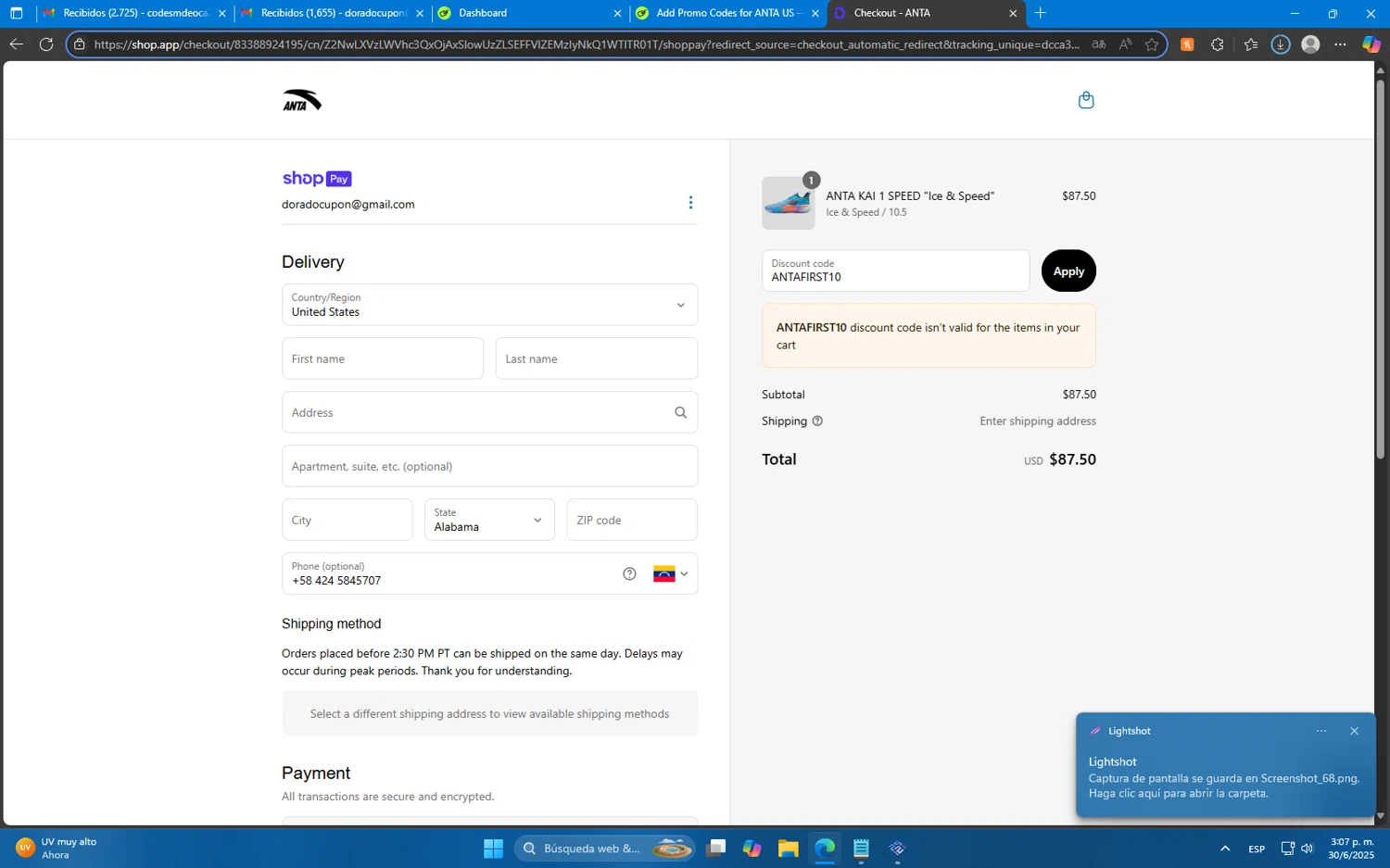Screen dimensions: 1390x868
Task: Show hidden system tray icons chevron
Action: pyautogui.click(x=1225, y=849)
